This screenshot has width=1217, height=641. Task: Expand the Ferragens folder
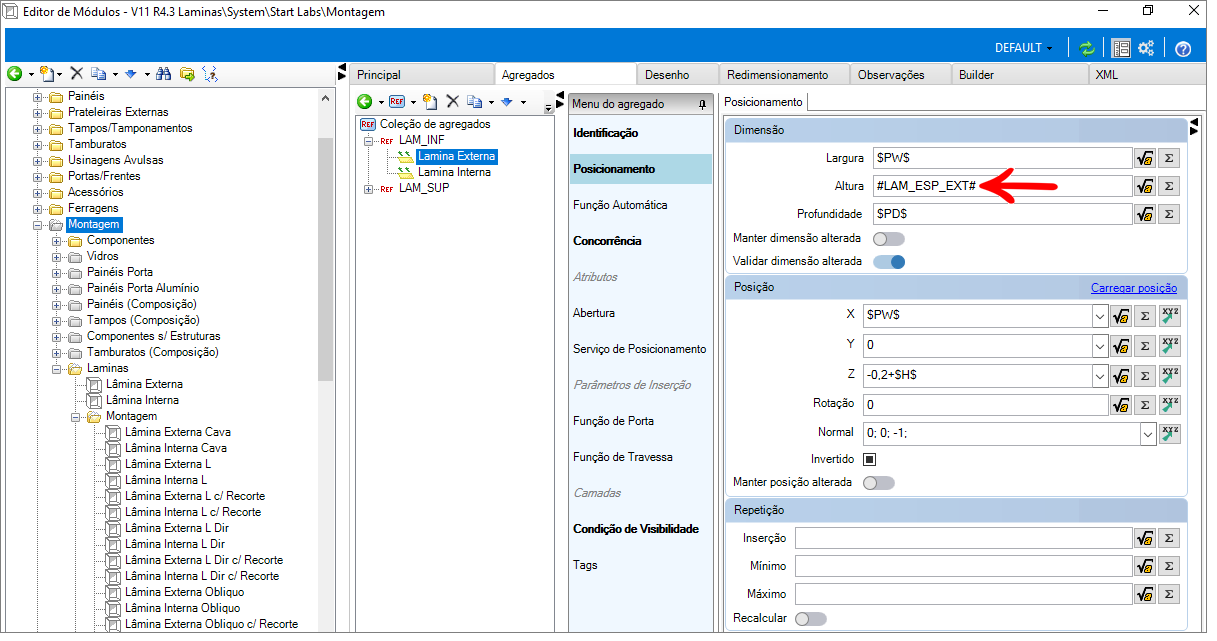[x=37, y=208]
